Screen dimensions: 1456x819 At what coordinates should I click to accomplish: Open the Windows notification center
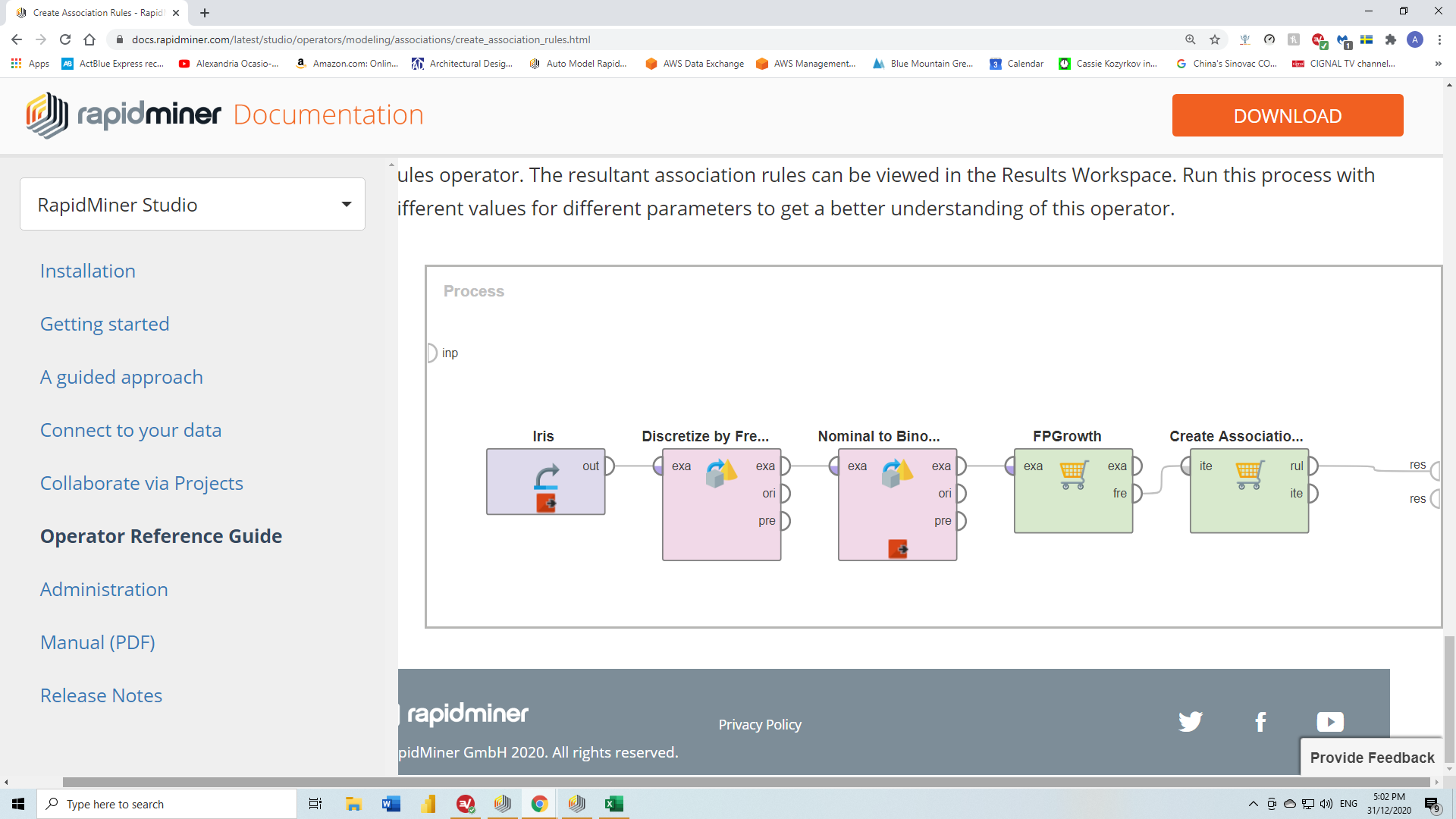tap(1432, 804)
